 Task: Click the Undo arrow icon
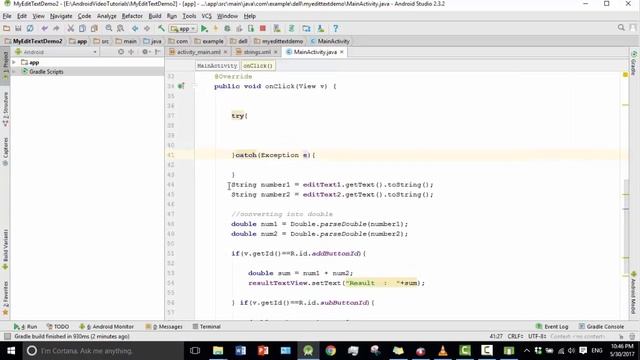pos(44,28)
